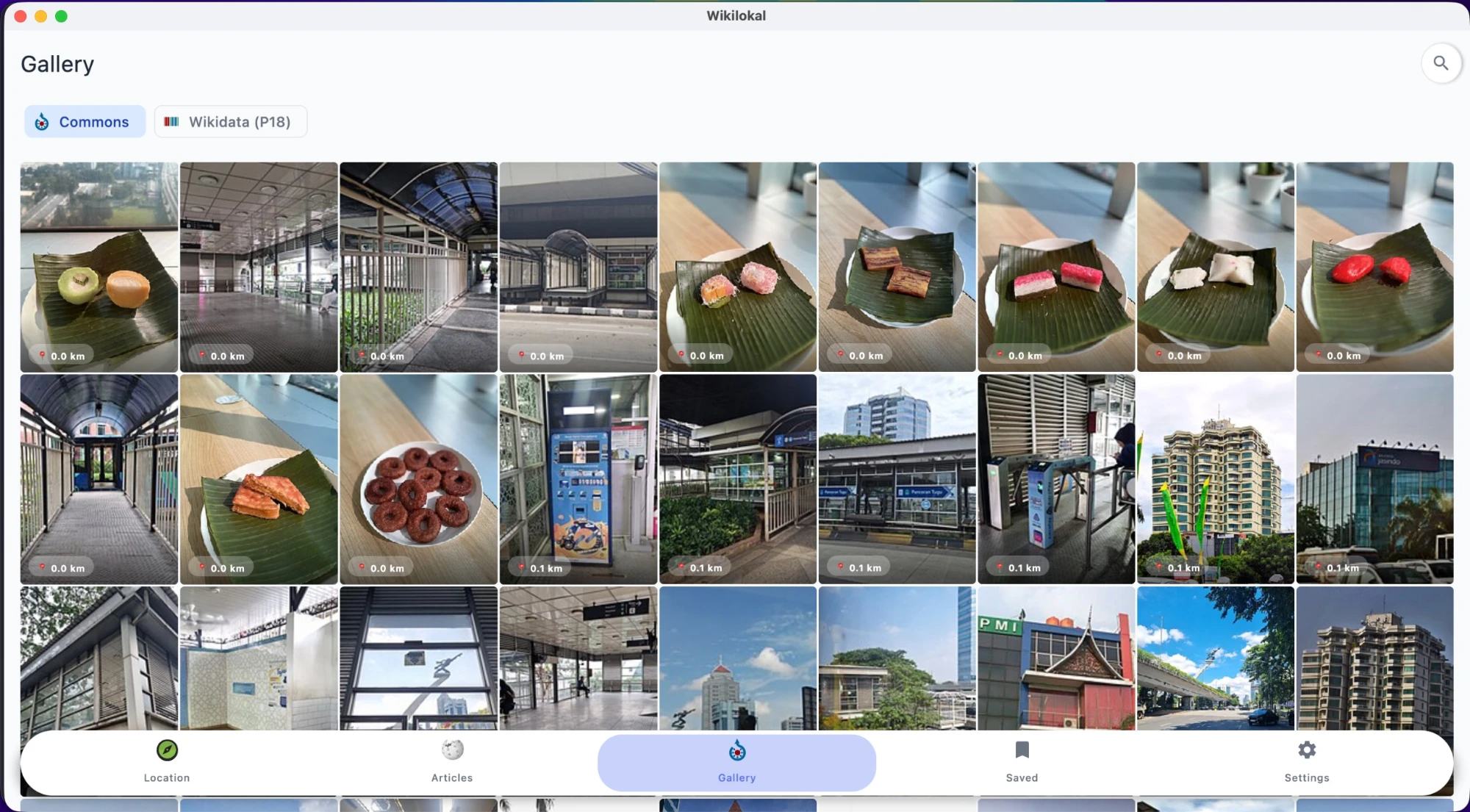Screen dimensions: 1470x812
Task: Open photo of empty station hall ceiling
Action: [259, 267]
